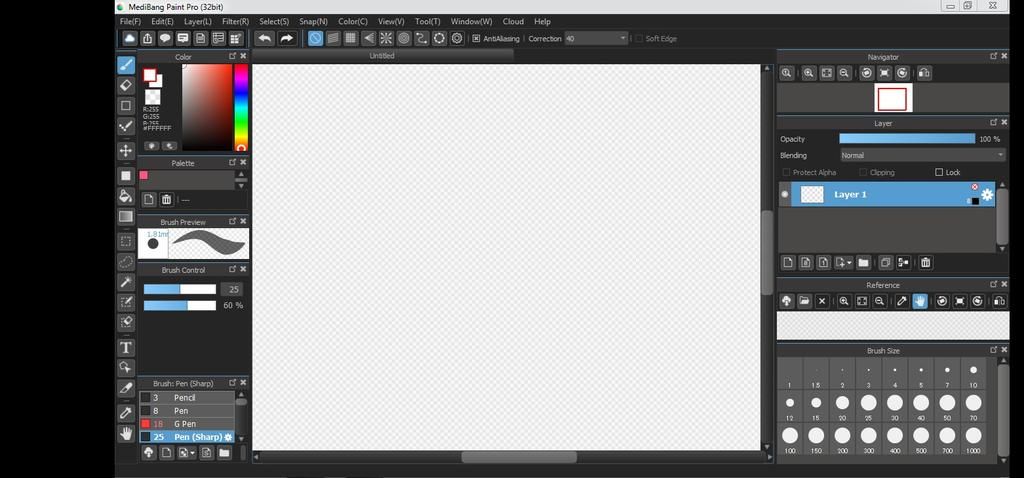Enable the parallel lines snap
This screenshot has height=478, width=1024.
333,39
